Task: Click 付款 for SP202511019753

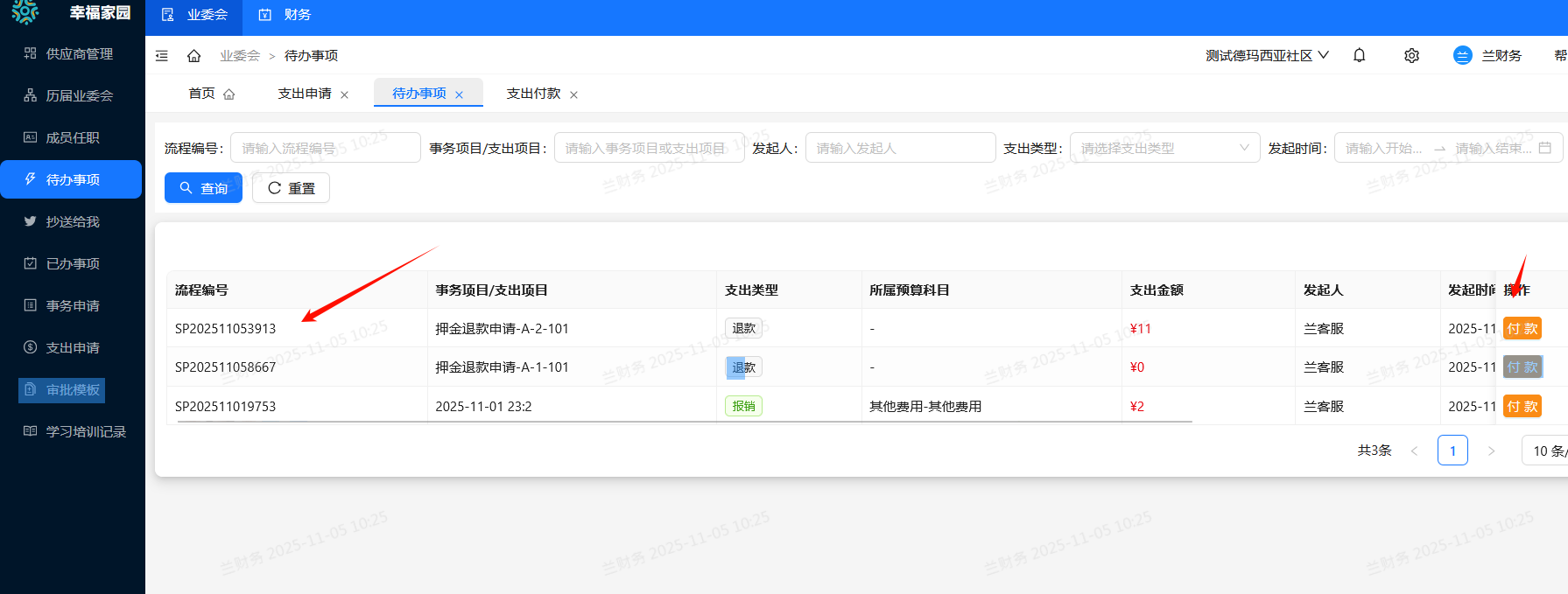Action: [x=1522, y=406]
